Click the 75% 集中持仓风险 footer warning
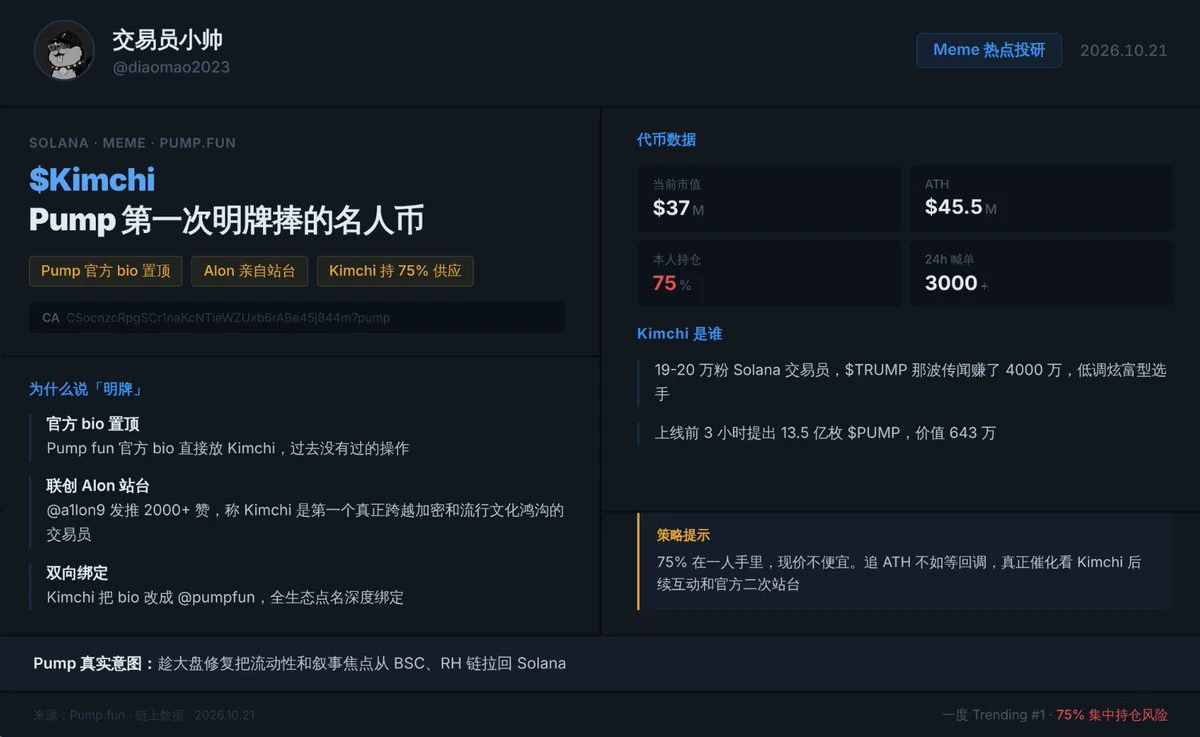The height and width of the screenshot is (737, 1200). (1112, 715)
